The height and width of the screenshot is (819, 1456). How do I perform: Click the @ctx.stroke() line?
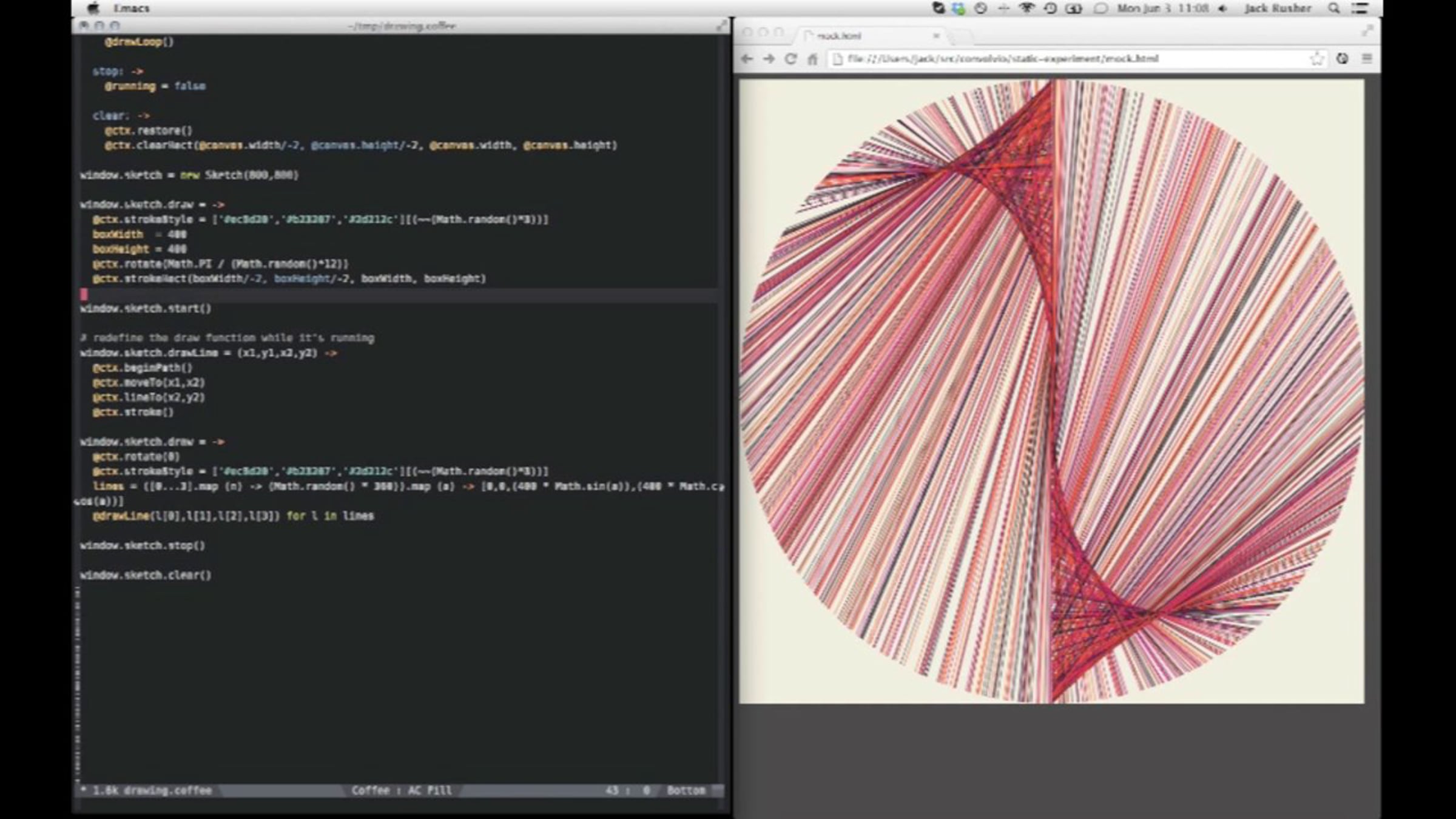tap(133, 413)
